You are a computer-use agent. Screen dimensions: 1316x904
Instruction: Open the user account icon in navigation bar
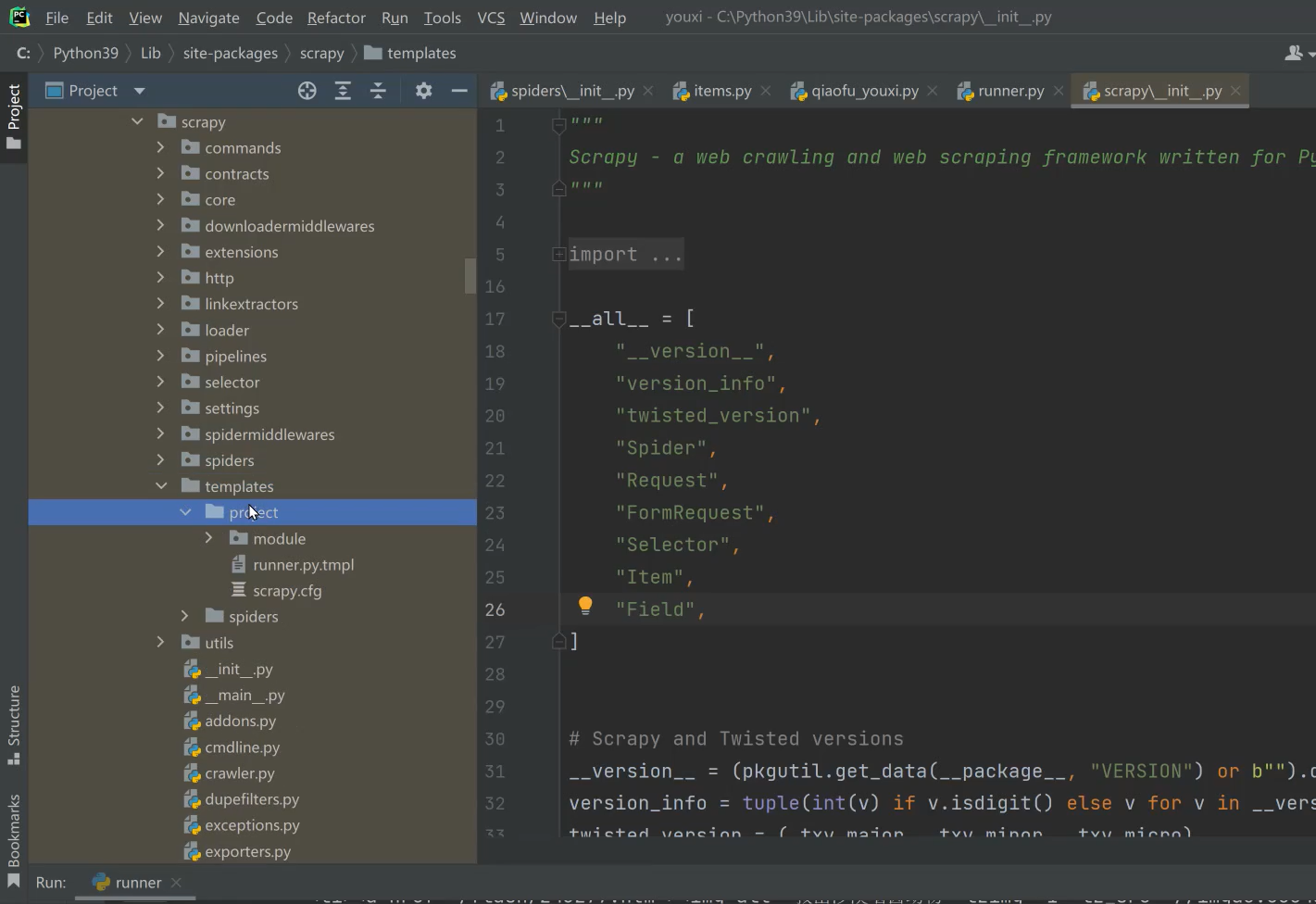click(x=1294, y=54)
